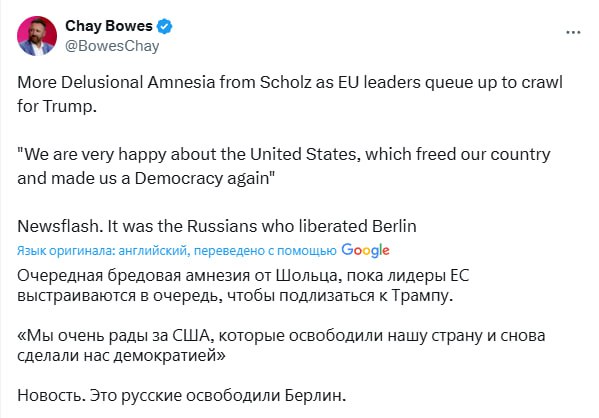
Task: Click the blue verified checkmark badge
Action: tap(165, 26)
